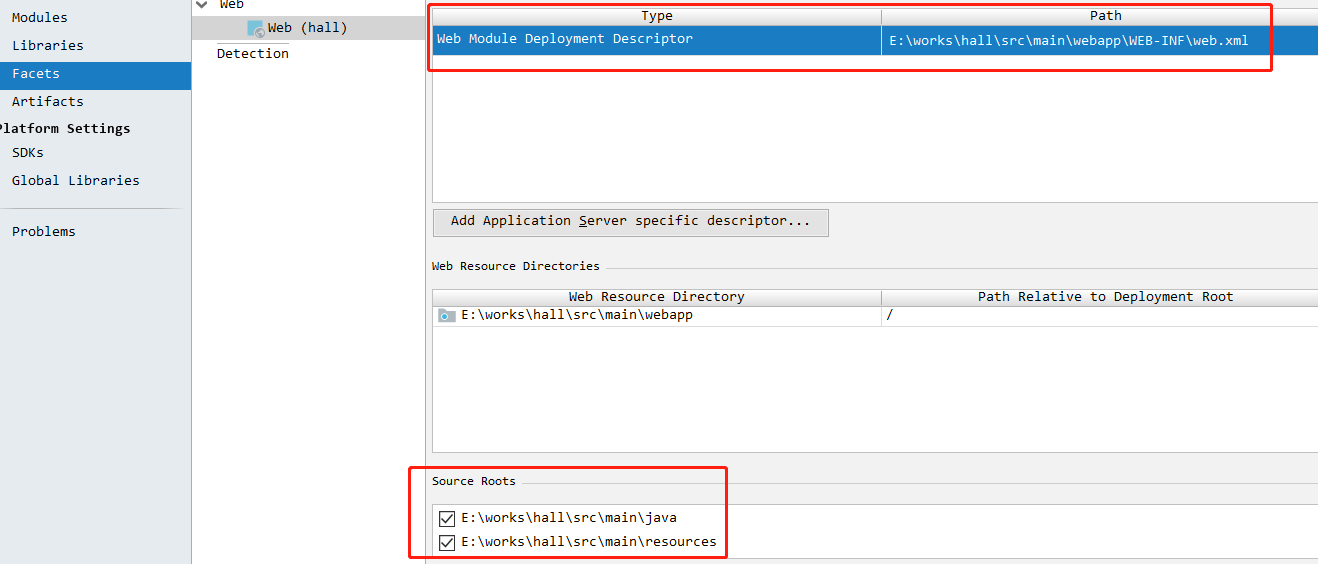This screenshot has height=564, width=1318.
Task: Click the Path Relative to Deployment Root header
Action: coord(1105,297)
